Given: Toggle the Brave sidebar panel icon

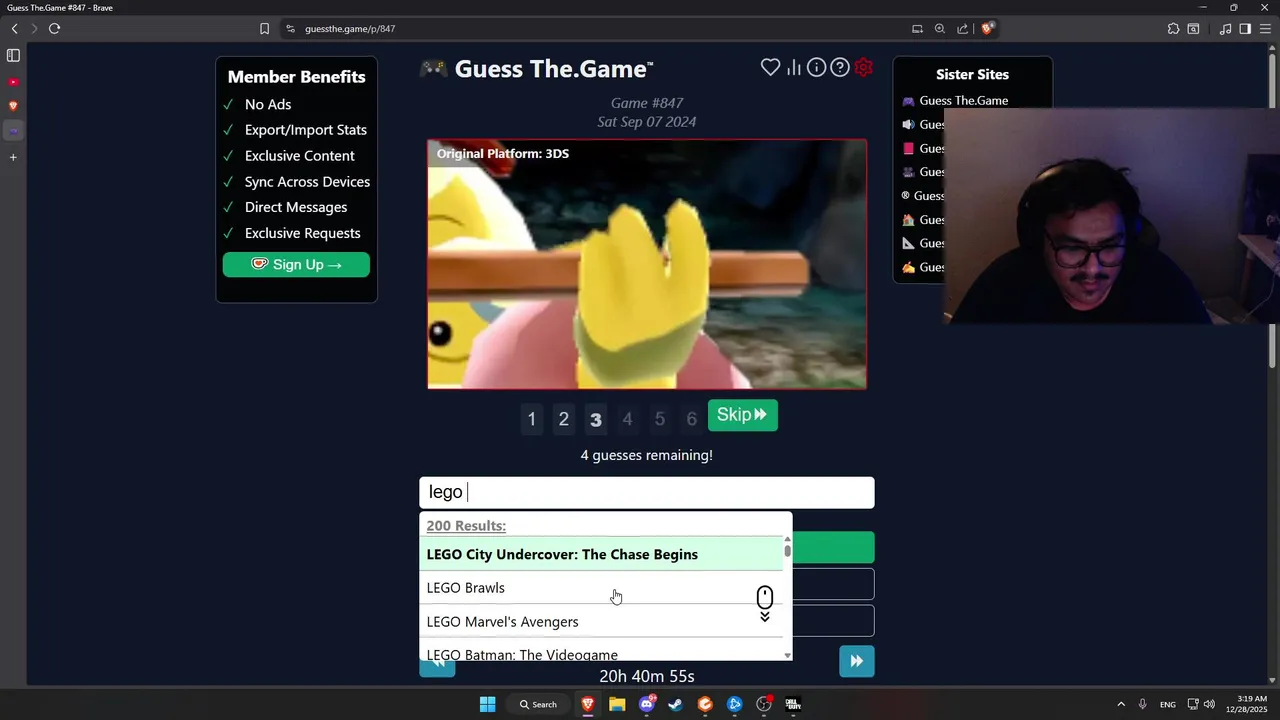Looking at the screenshot, I should (1245, 28).
